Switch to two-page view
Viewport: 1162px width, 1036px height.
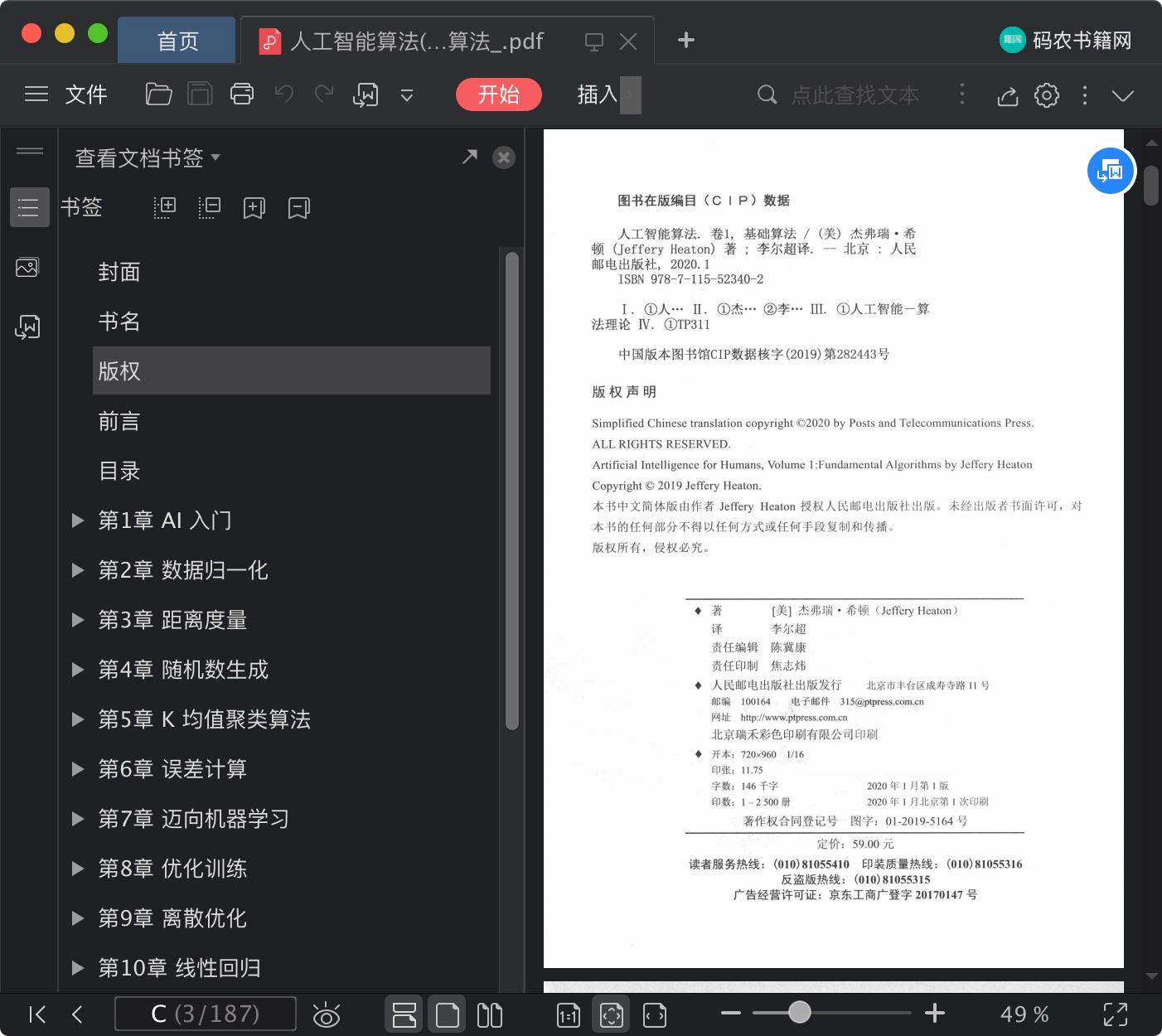click(x=490, y=1014)
